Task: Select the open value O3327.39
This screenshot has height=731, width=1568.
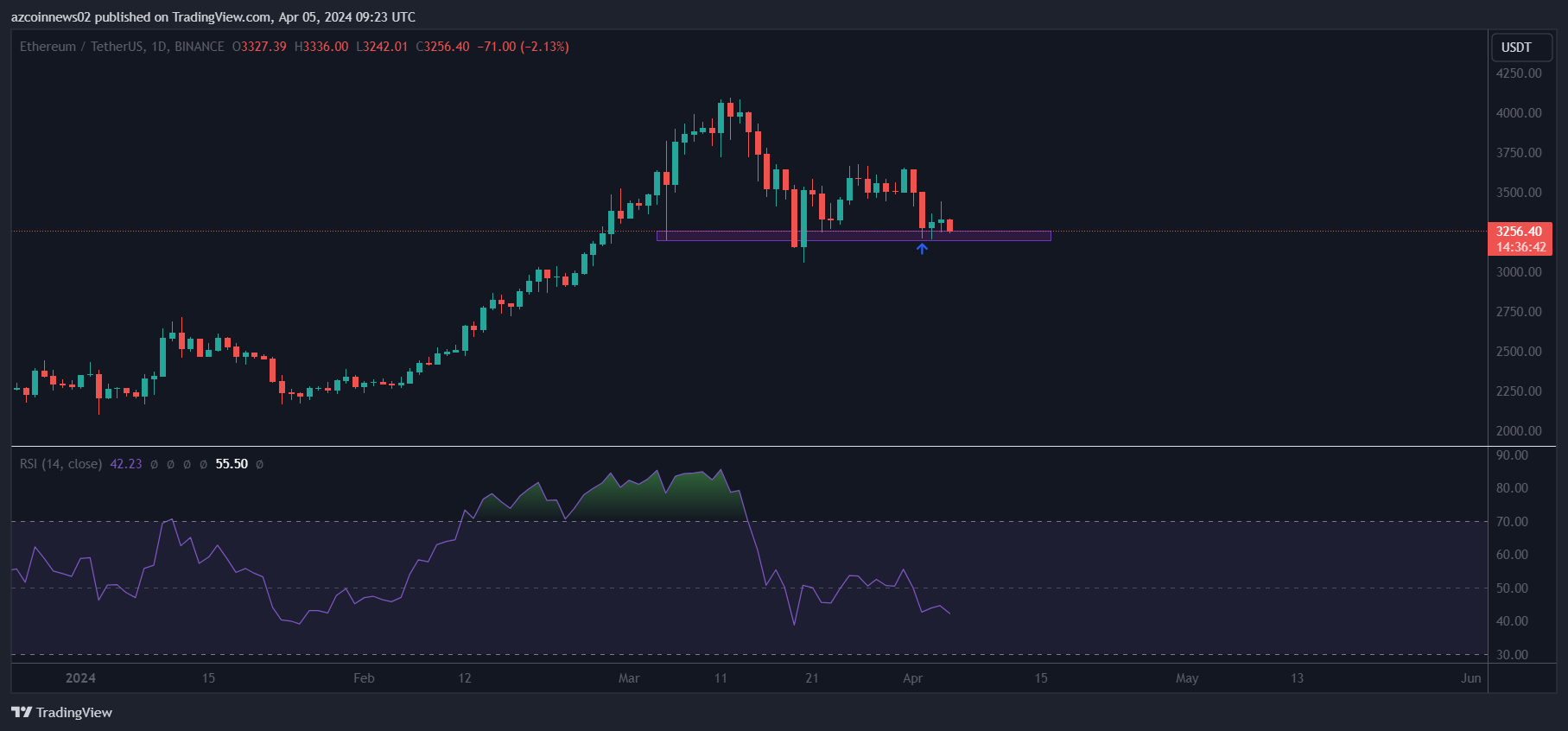Action: pyautogui.click(x=259, y=47)
